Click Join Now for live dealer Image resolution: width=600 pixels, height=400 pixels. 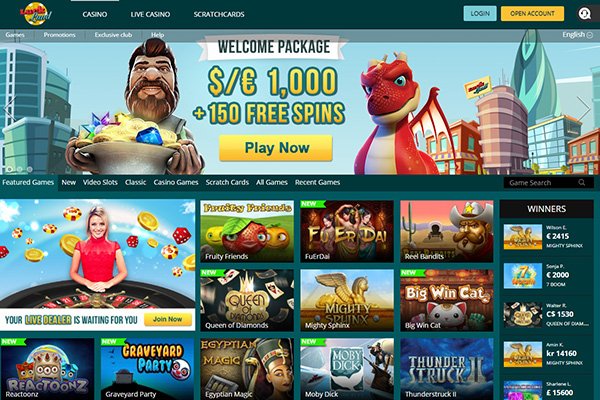point(168,319)
